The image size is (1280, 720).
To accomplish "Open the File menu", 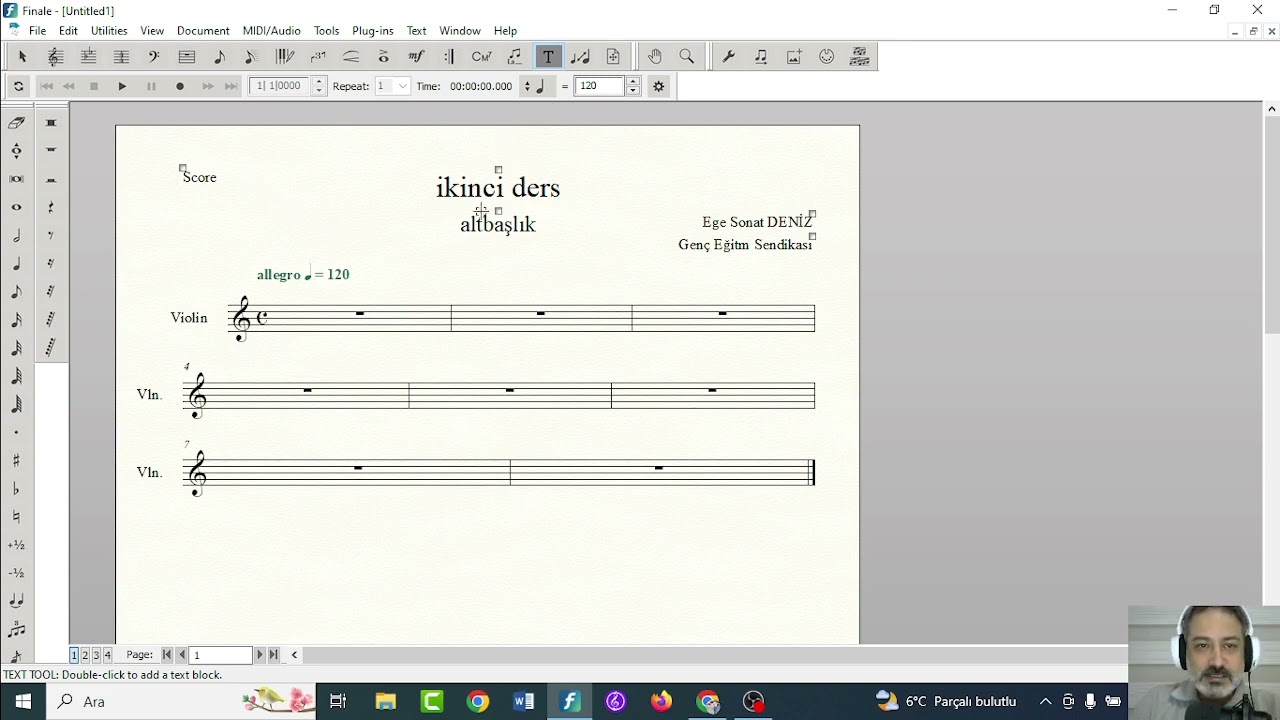I will tap(37, 31).
